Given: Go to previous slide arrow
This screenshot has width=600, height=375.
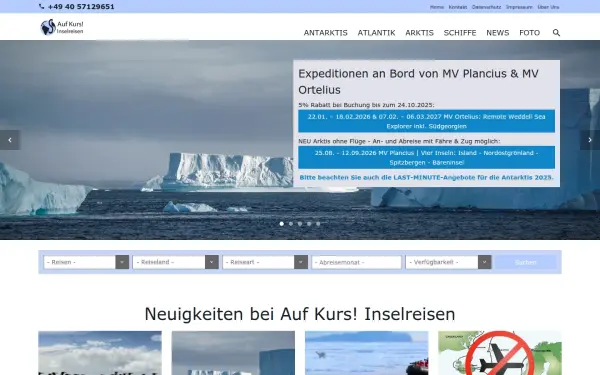Looking at the screenshot, I should coord(10,140).
